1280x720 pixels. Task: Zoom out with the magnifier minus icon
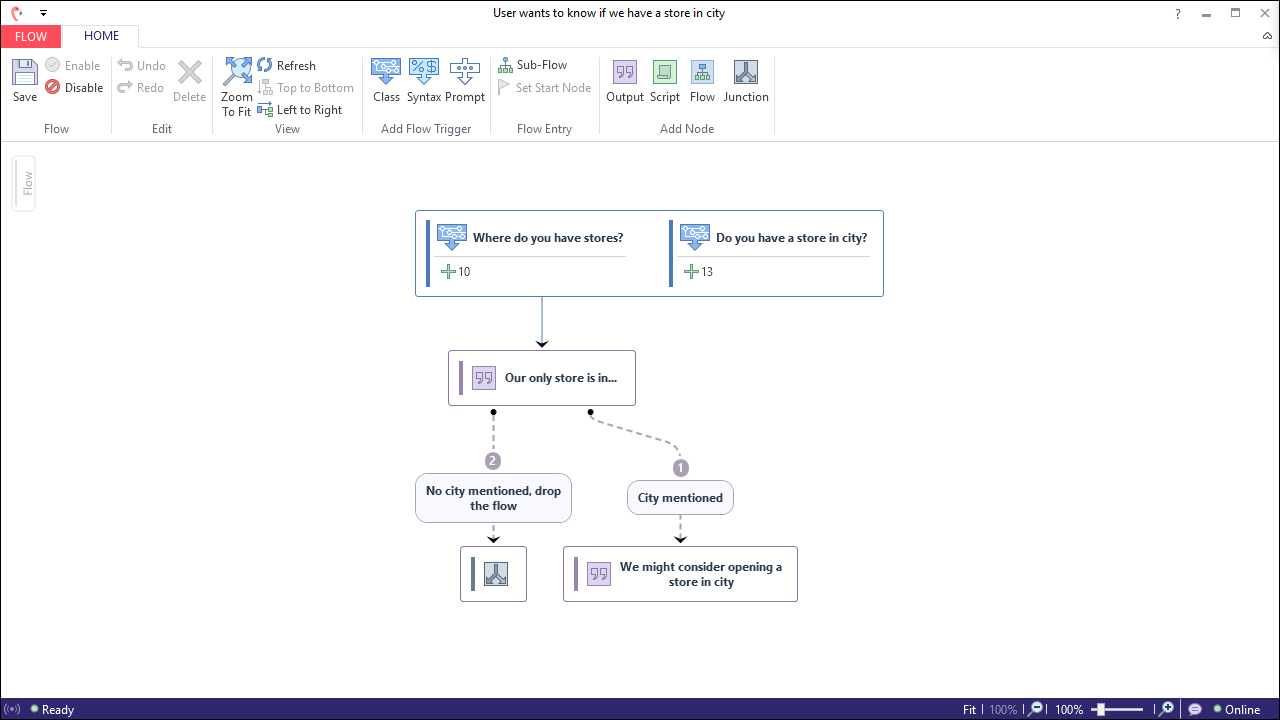tap(1037, 709)
